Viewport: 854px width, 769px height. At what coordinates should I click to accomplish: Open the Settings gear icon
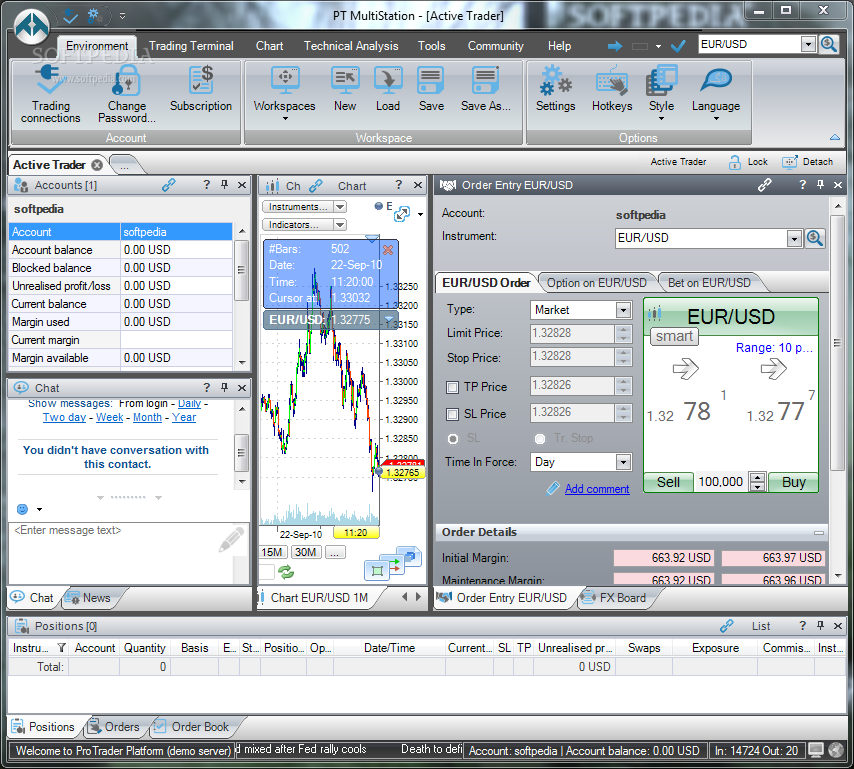(556, 80)
